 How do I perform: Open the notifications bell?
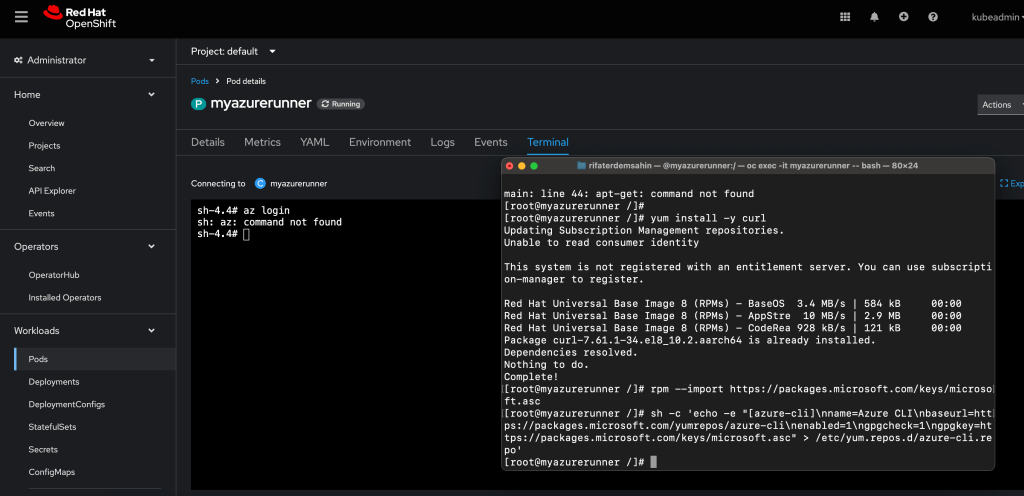874,17
